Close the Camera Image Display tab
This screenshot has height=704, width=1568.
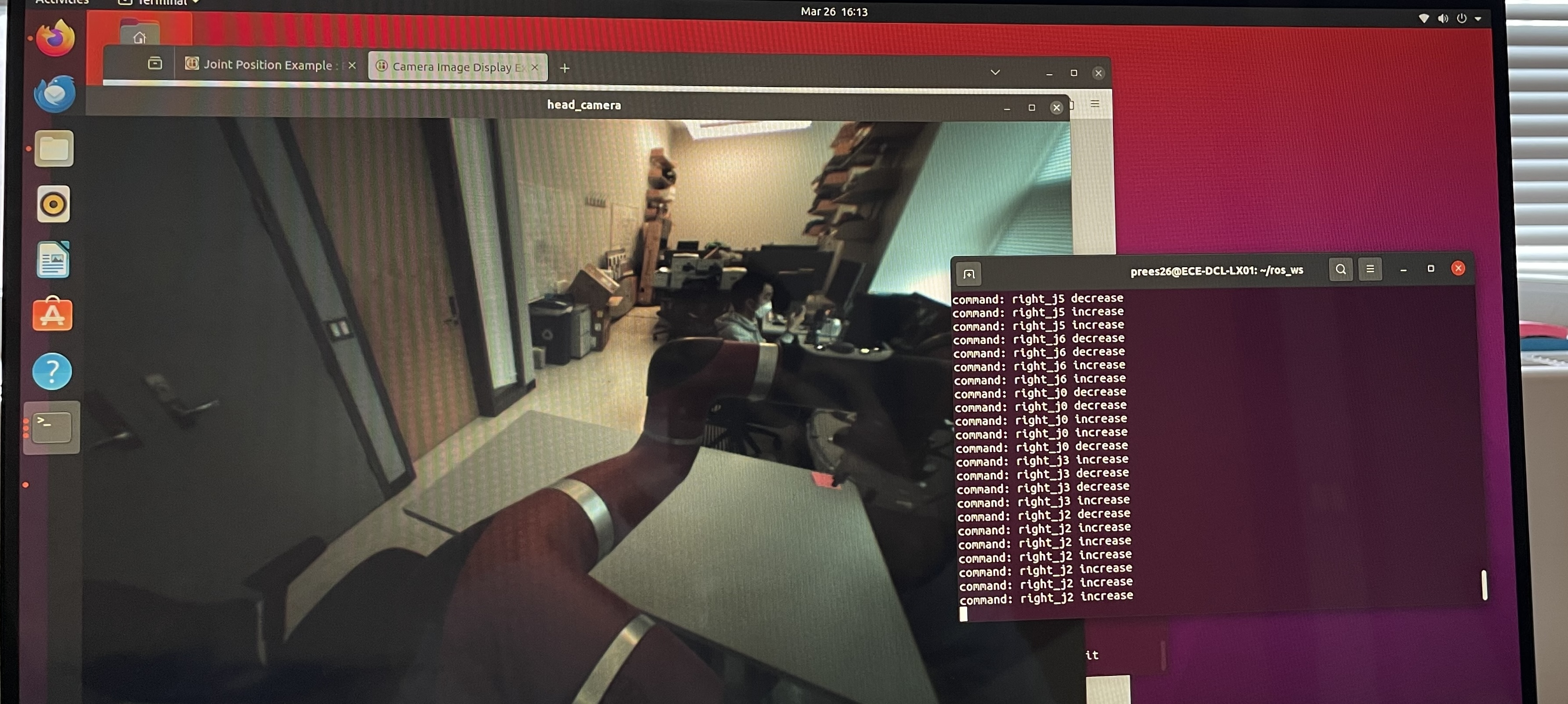coord(535,67)
